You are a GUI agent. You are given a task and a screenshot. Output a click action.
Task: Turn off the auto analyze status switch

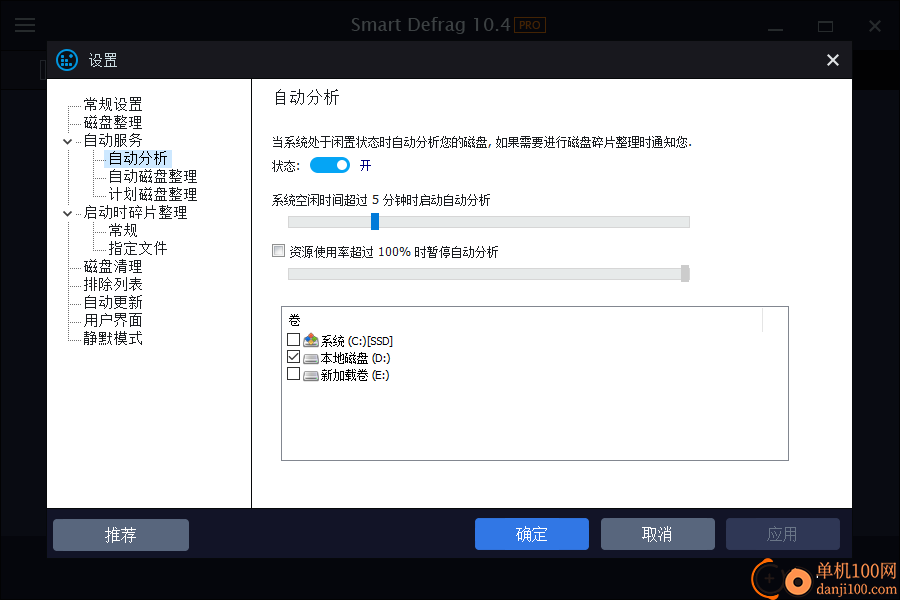[329, 165]
